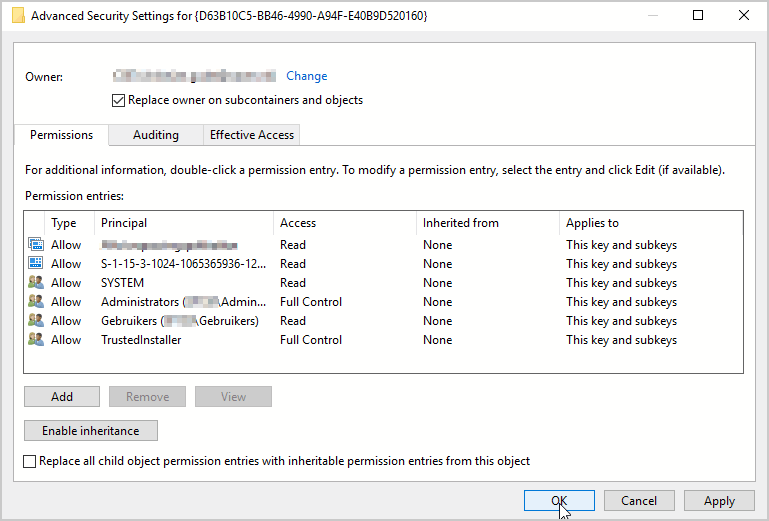This screenshot has height=521, width=769.
Task: Confirm with the OK button
Action: (559, 501)
